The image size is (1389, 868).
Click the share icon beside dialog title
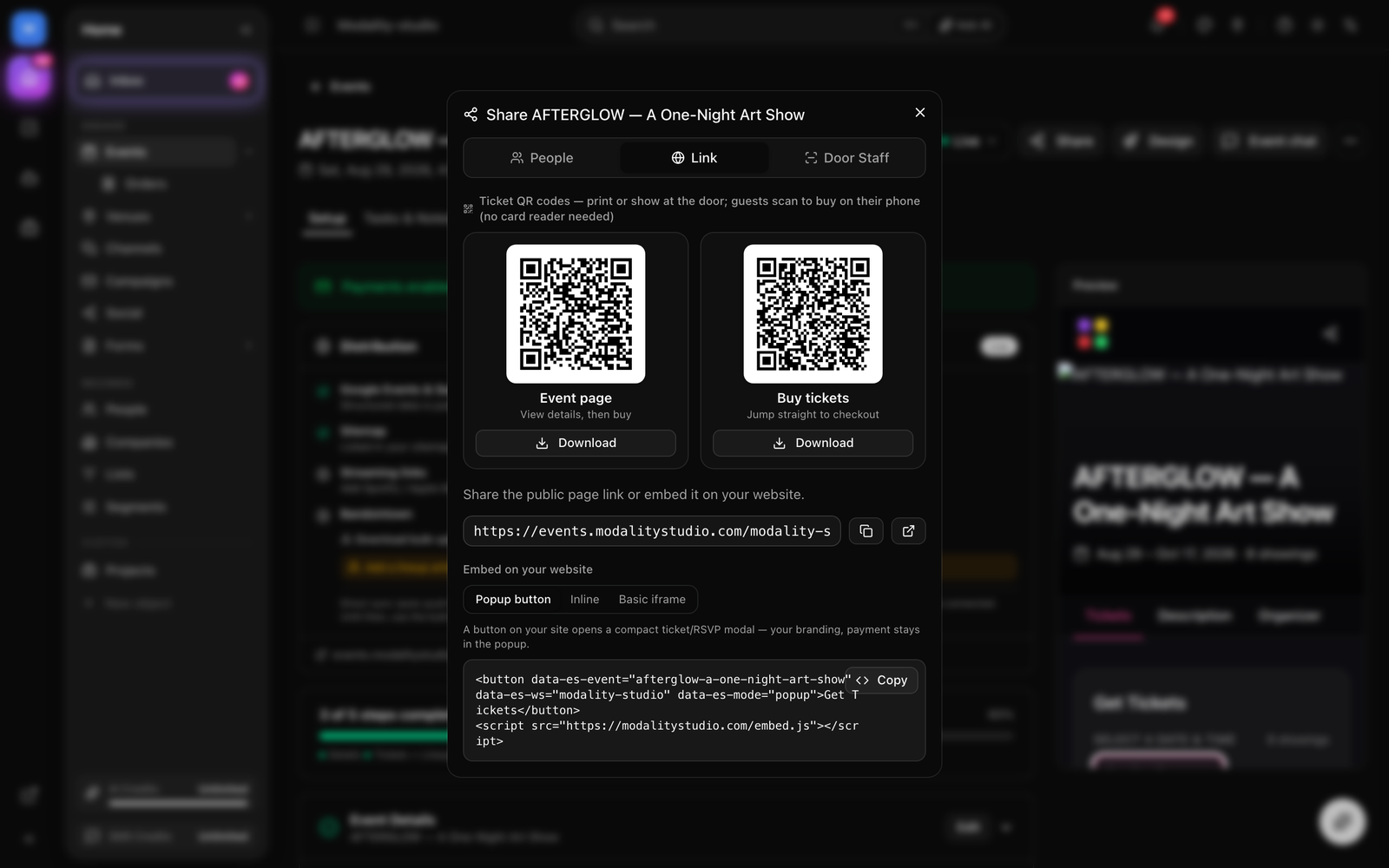[471, 115]
